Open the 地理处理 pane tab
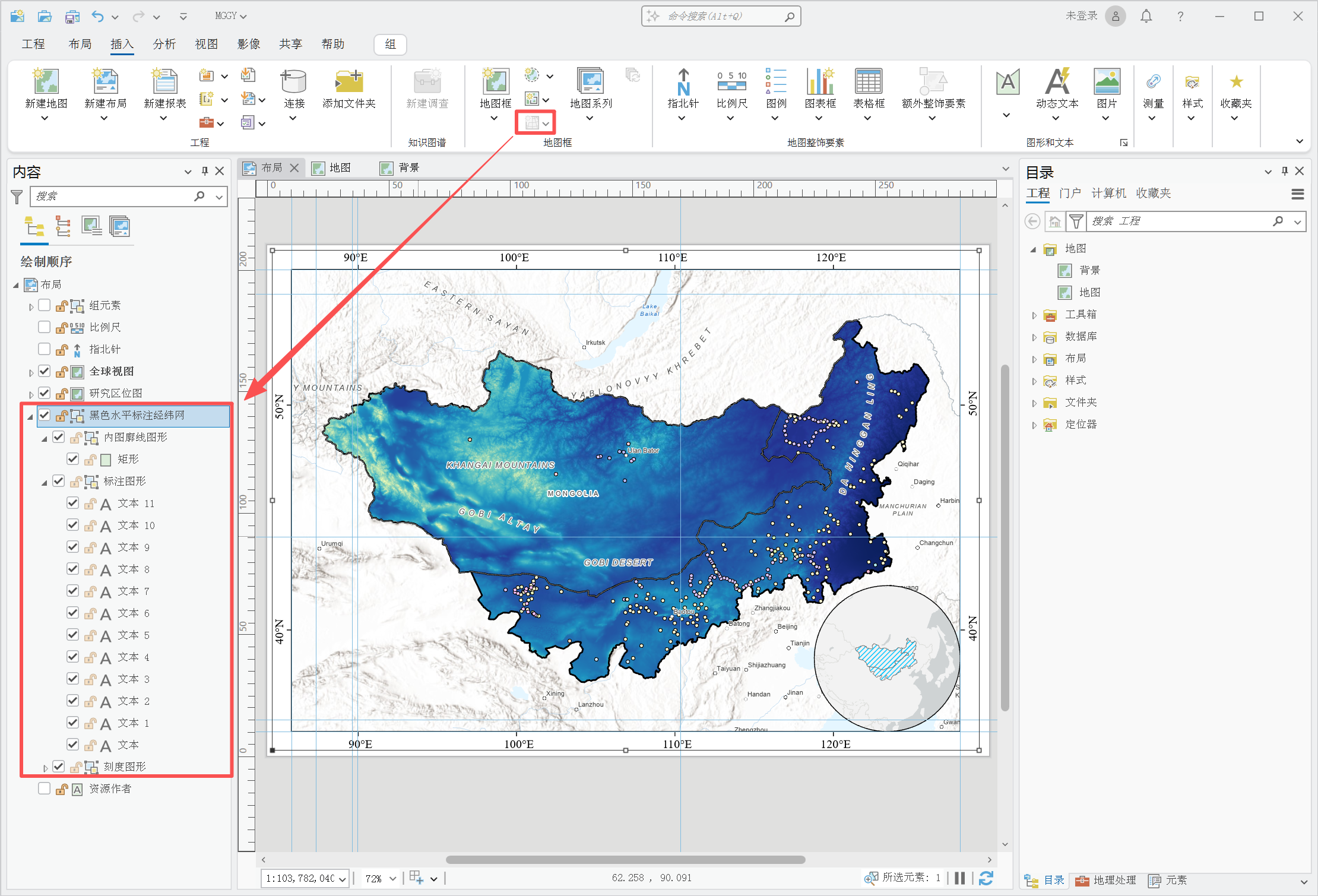Screen dimensions: 1318x896 tap(1106, 881)
